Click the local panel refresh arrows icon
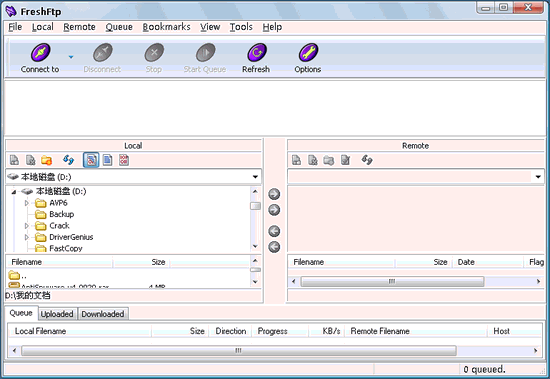Image resolution: width=550 pixels, height=379 pixels. (68, 160)
